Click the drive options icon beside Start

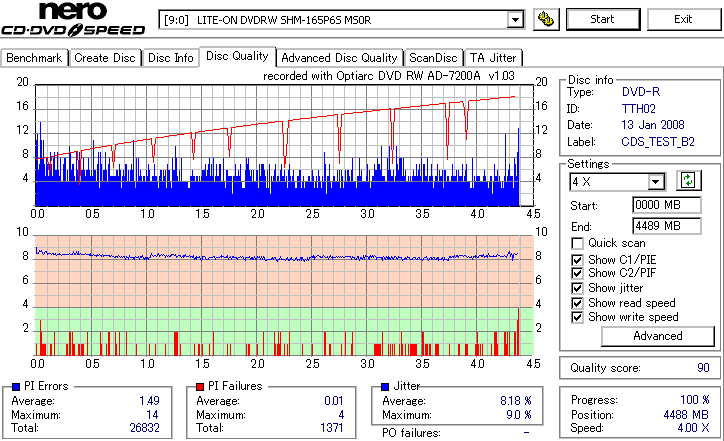pyautogui.click(x=546, y=19)
